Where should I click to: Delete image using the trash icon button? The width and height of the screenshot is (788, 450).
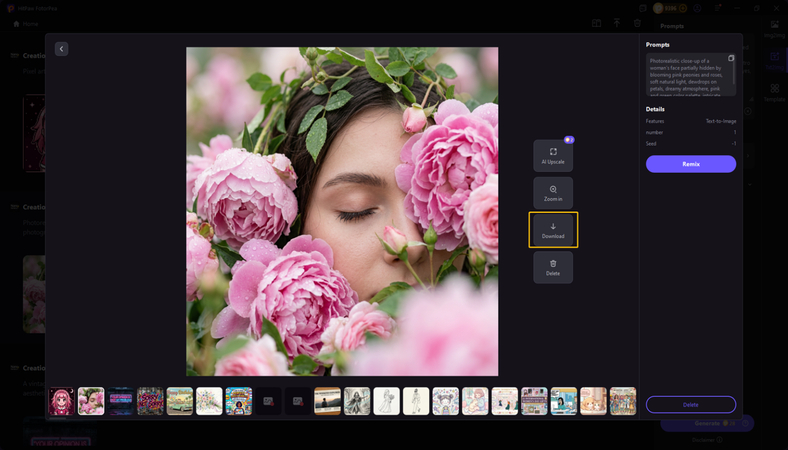pos(552,267)
